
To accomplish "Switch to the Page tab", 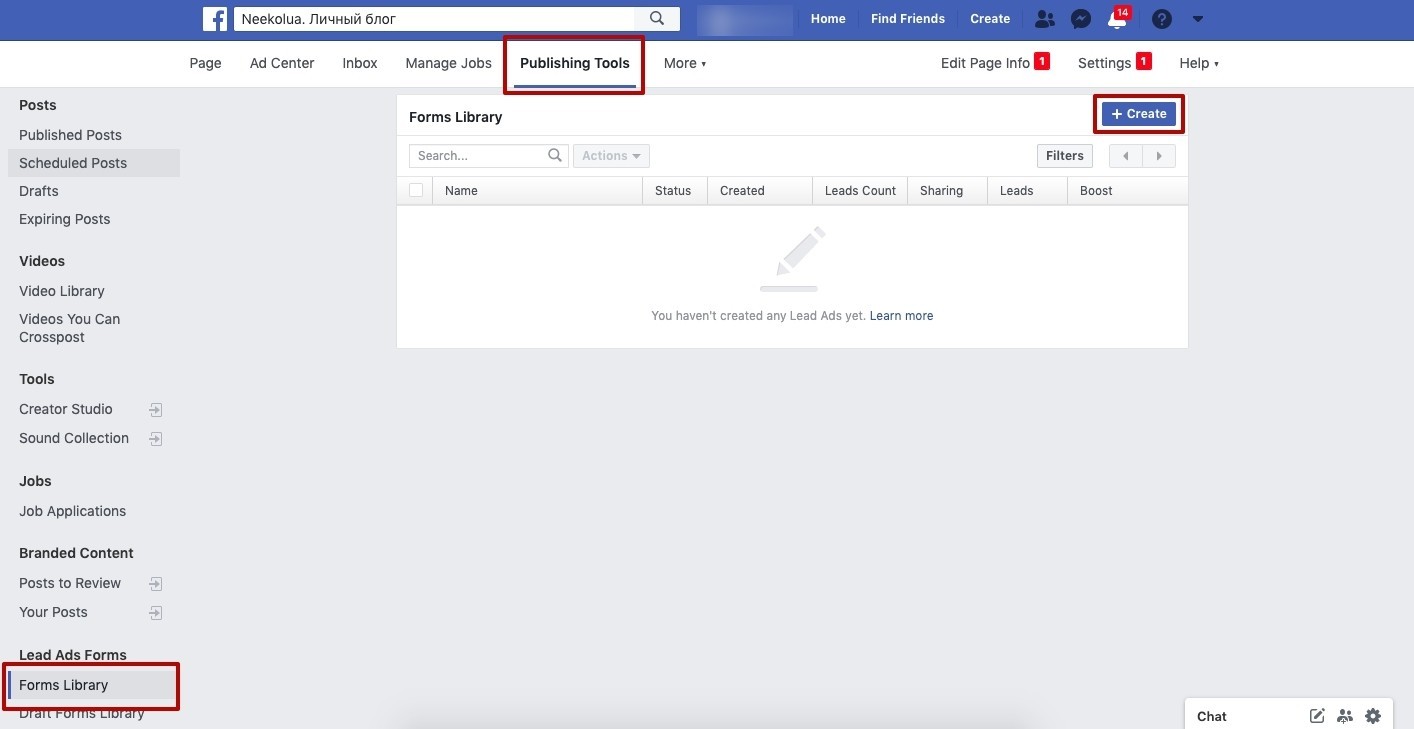I will (x=205, y=63).
